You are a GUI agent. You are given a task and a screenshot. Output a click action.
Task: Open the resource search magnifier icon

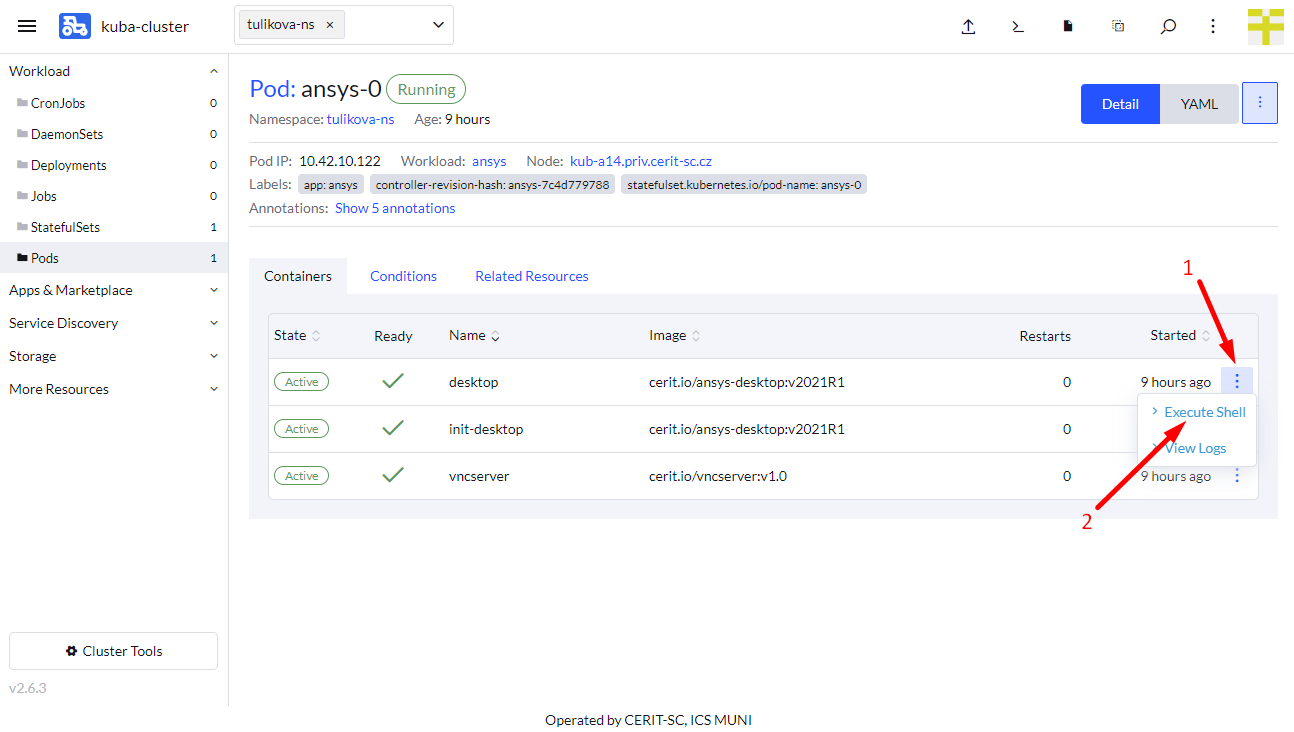coord(1168,27)
